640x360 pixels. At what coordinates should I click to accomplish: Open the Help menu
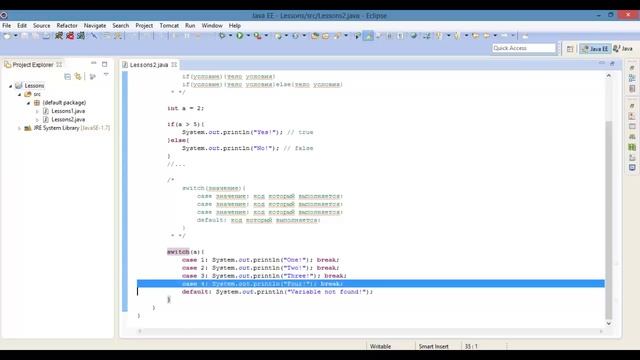[234, 25]
